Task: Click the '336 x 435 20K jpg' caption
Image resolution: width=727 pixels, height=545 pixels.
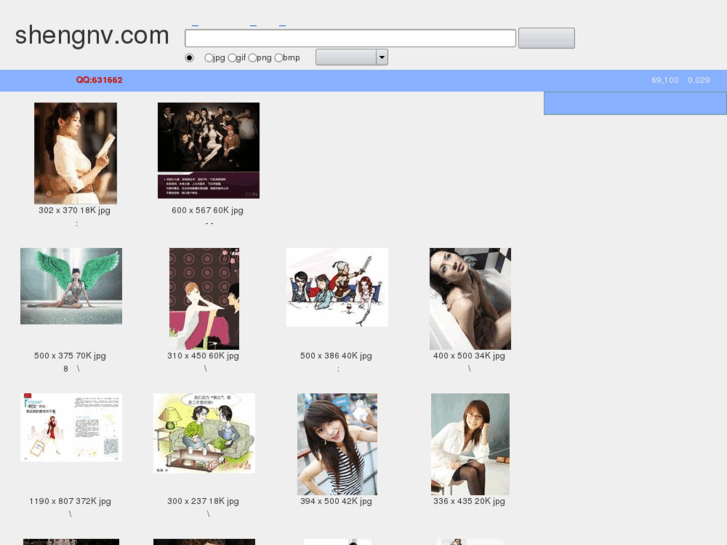Action: point(469,501)
